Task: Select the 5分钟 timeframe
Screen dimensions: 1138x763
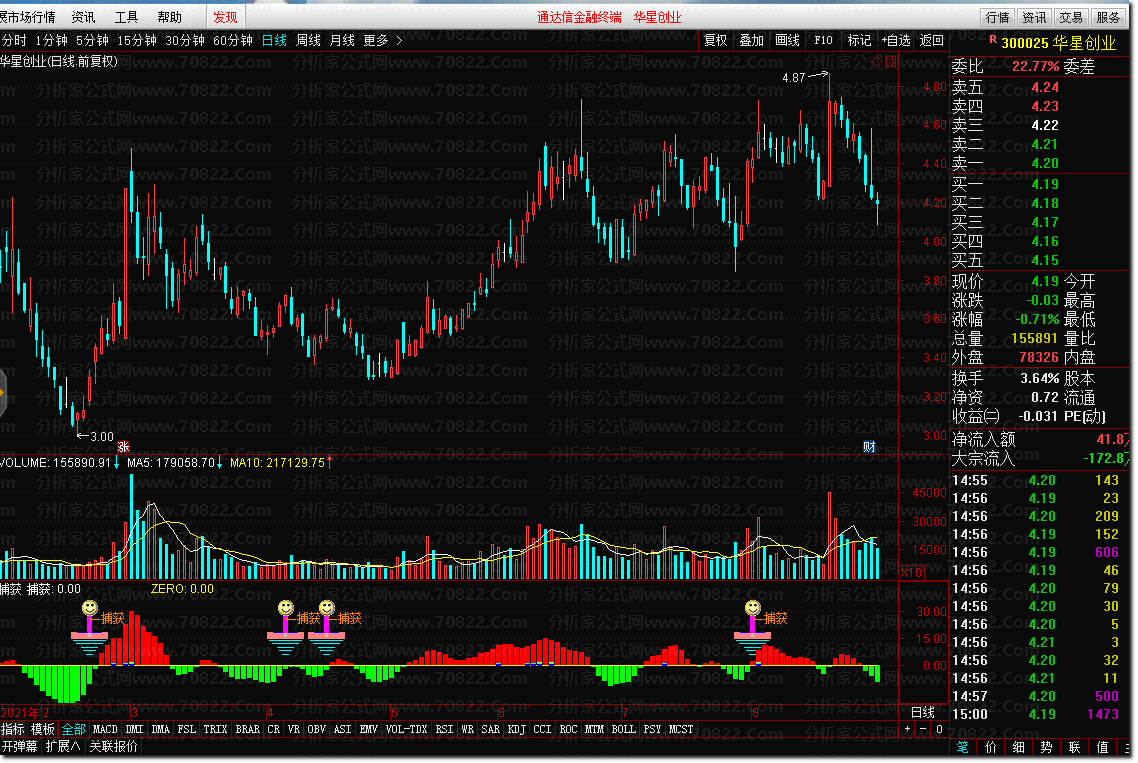Action: [x=92, y=41]
